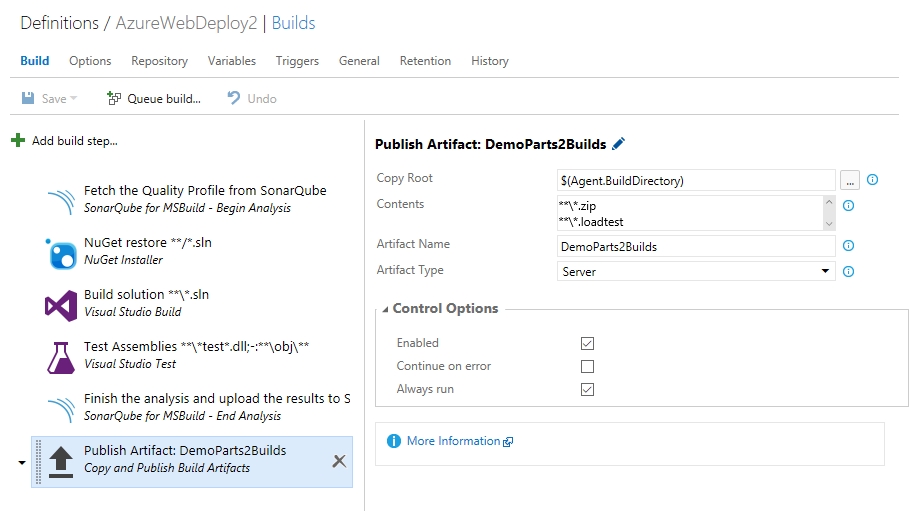The image size is (909, 511).
Task: Click the Publish Artifact upload arrow icon
Action: tap(61, 462)
